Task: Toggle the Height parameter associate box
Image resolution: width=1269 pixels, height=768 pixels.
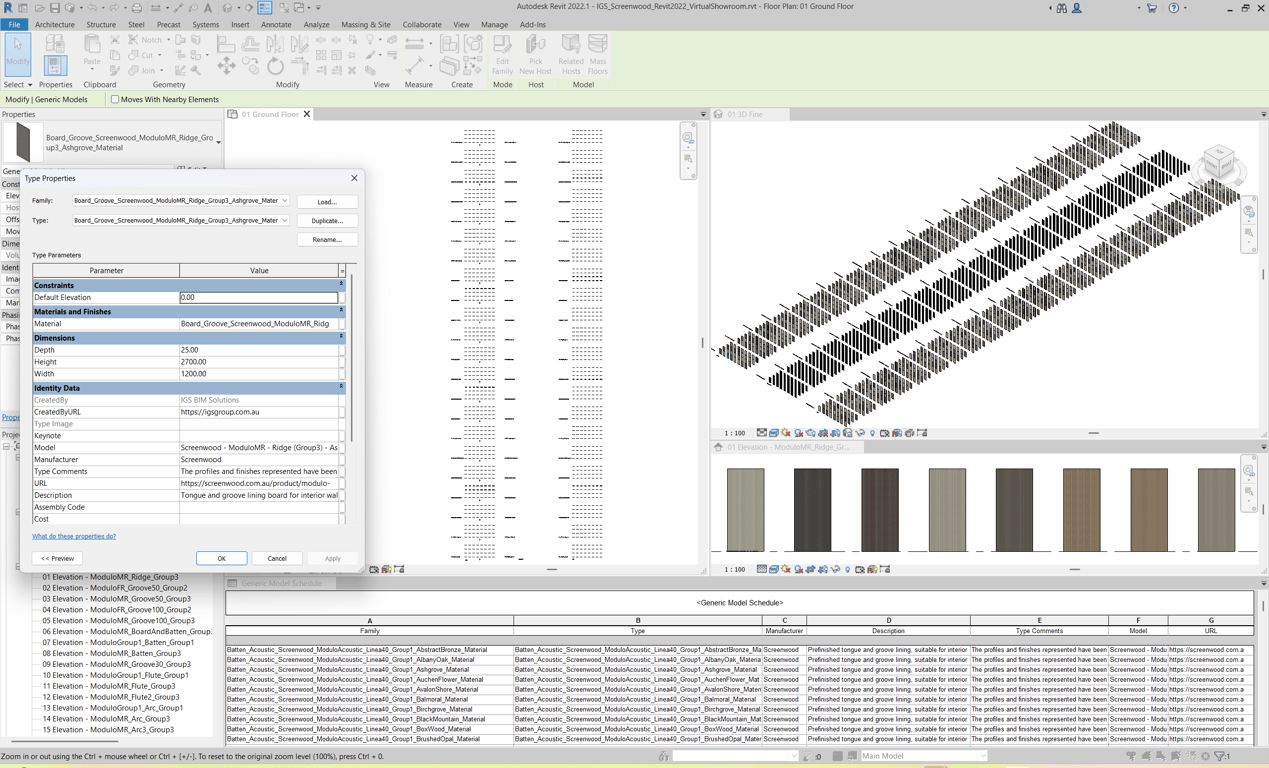Action: (342, 362)
